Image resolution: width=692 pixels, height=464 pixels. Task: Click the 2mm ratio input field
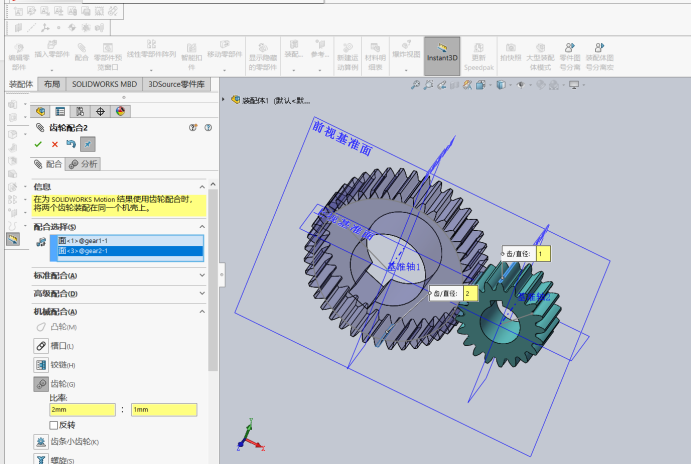click(x=83, y=410)
